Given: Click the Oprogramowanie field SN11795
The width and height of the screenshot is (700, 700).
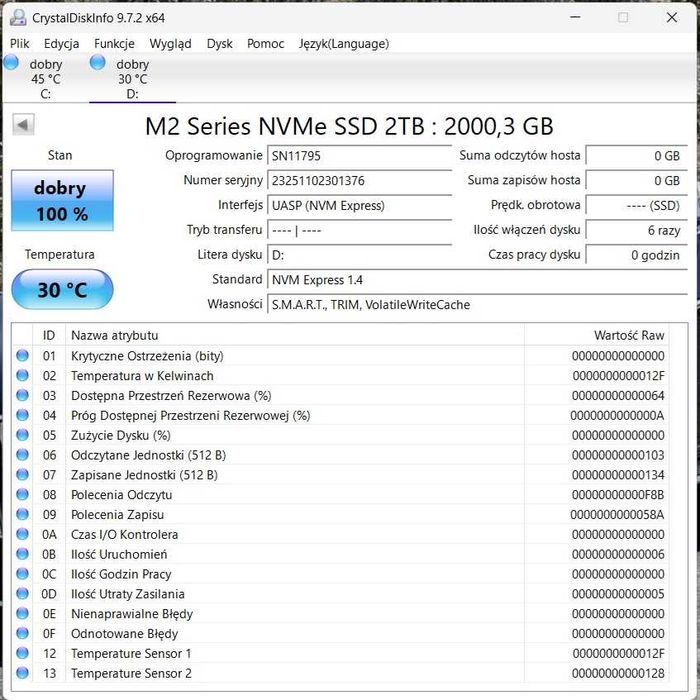Looking at the screenshot, I should pyautogui.click(x=359, y=156).
